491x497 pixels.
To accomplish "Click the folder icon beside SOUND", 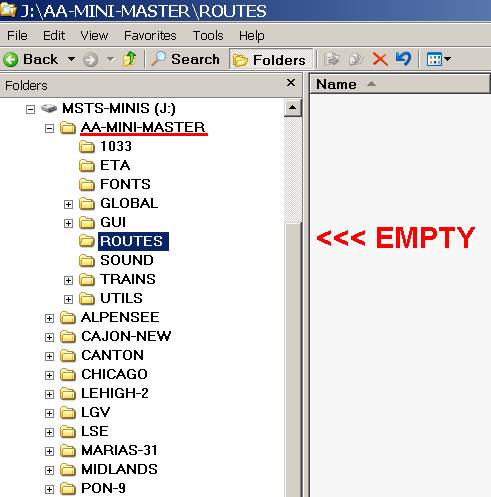I will point(87,260).
